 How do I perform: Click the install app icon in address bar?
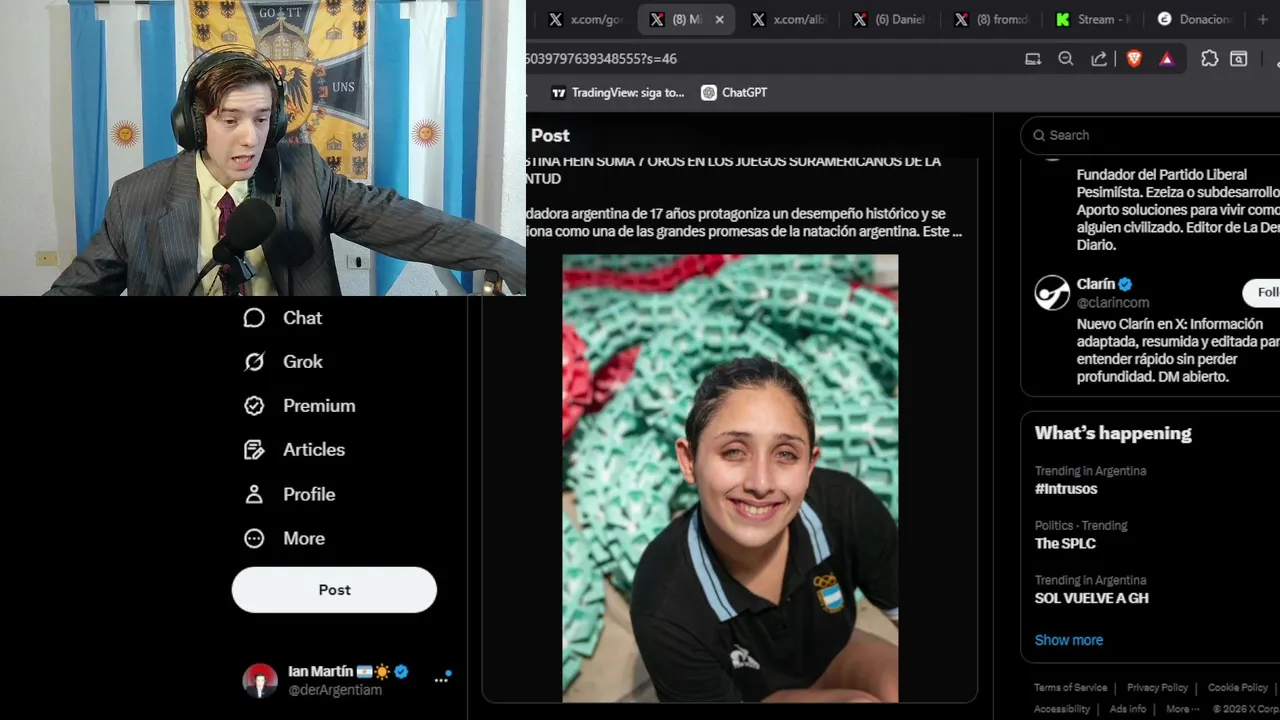pos(1033,59)
